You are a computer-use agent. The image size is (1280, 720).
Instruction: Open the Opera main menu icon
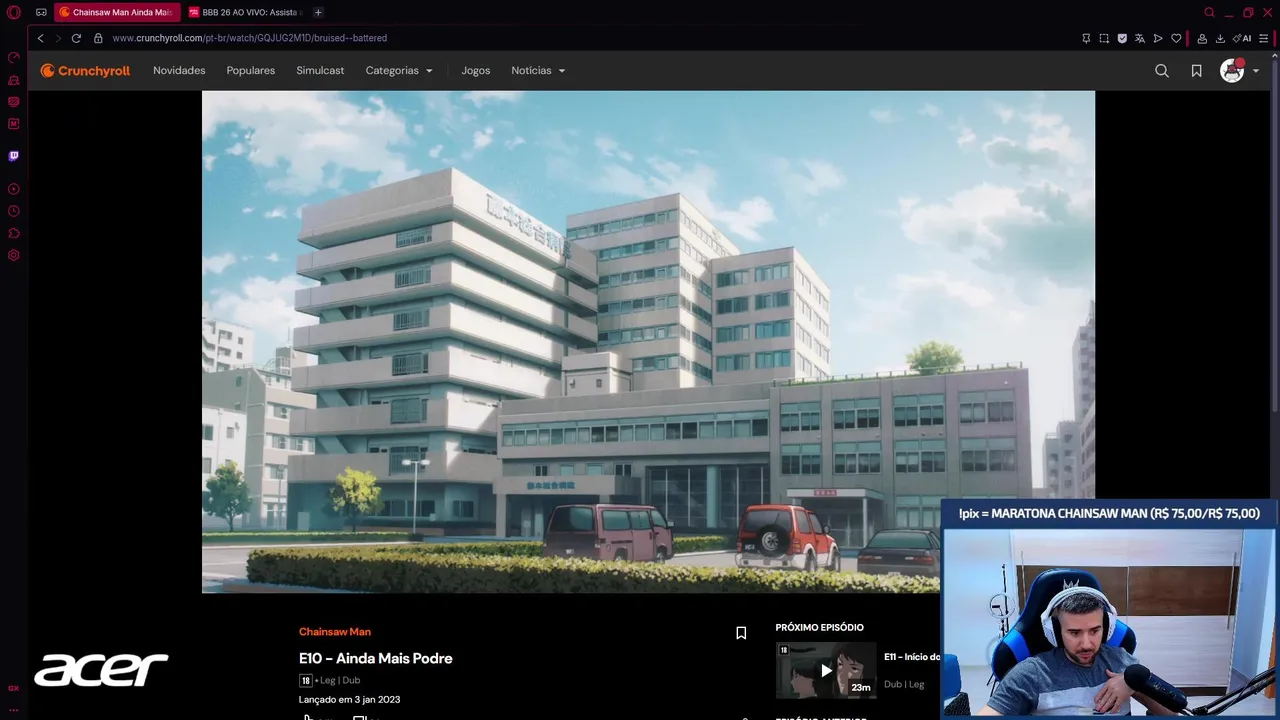coord(14,12)
